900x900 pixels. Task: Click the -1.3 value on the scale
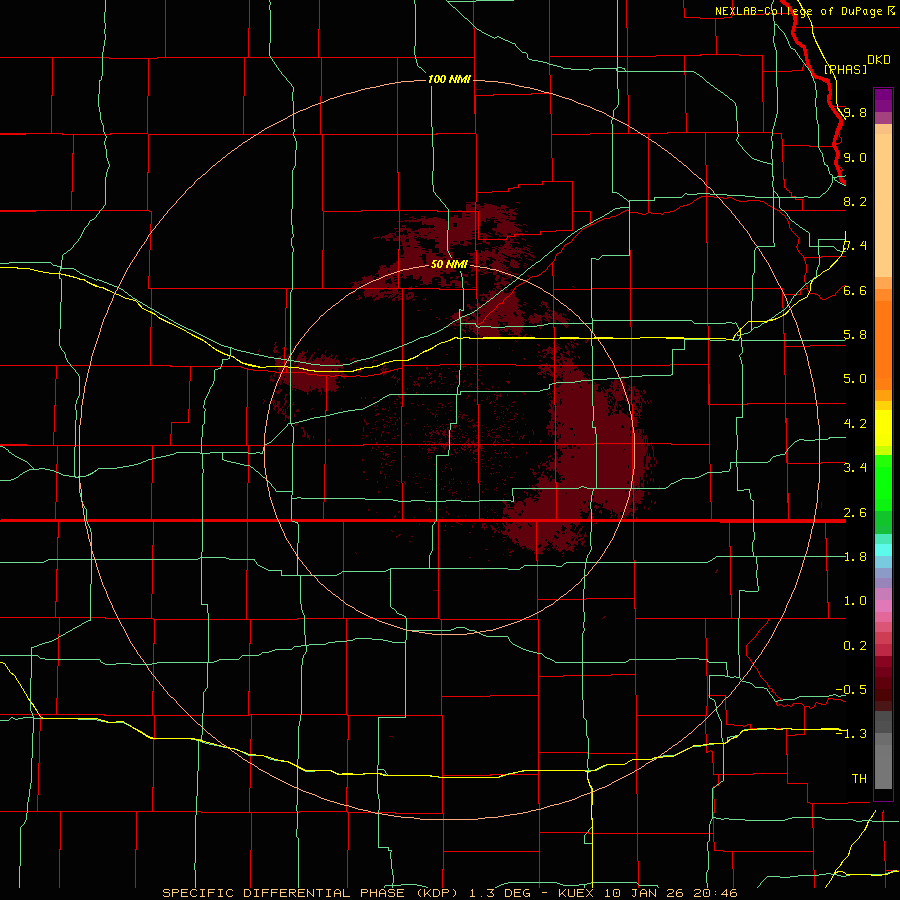851,734
